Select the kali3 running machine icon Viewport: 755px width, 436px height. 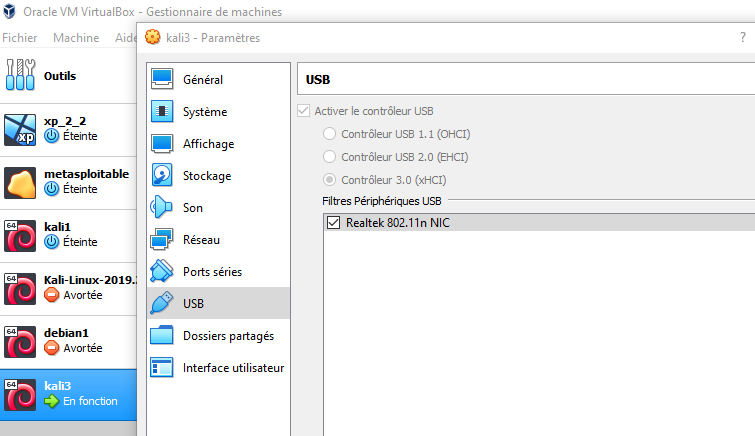20,395
